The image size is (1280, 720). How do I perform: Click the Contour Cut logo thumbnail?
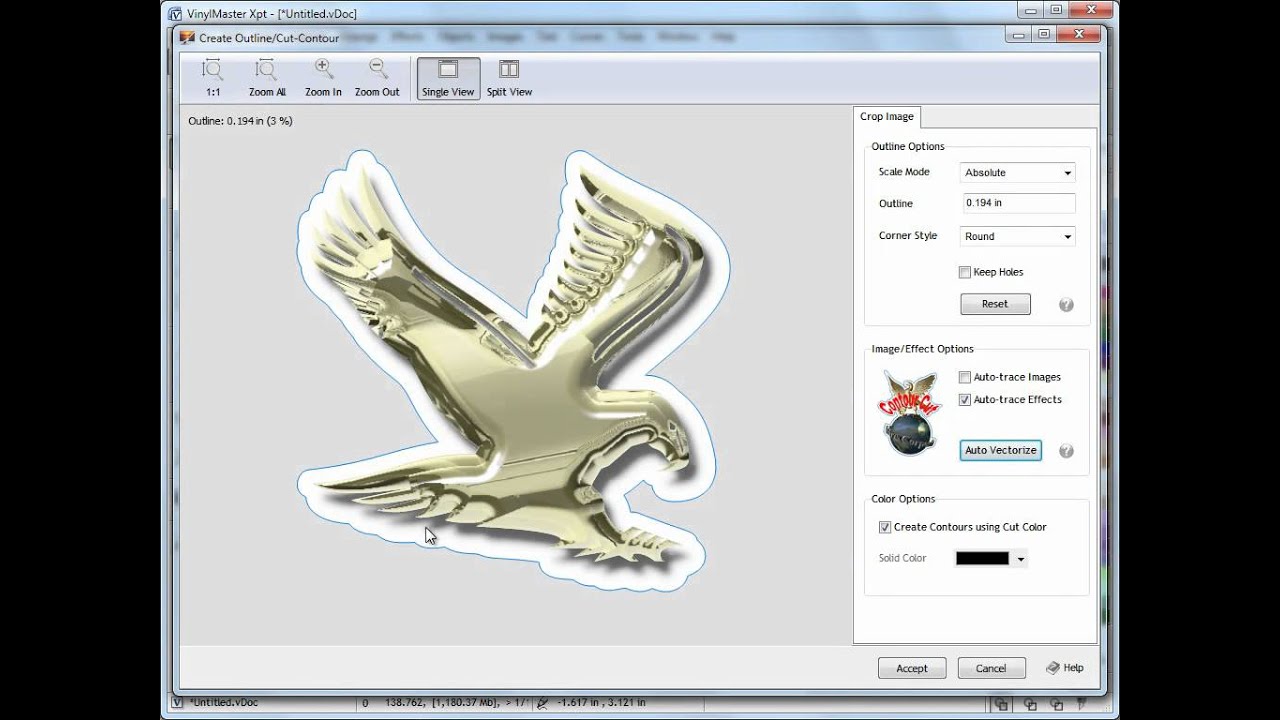(909, 412)
